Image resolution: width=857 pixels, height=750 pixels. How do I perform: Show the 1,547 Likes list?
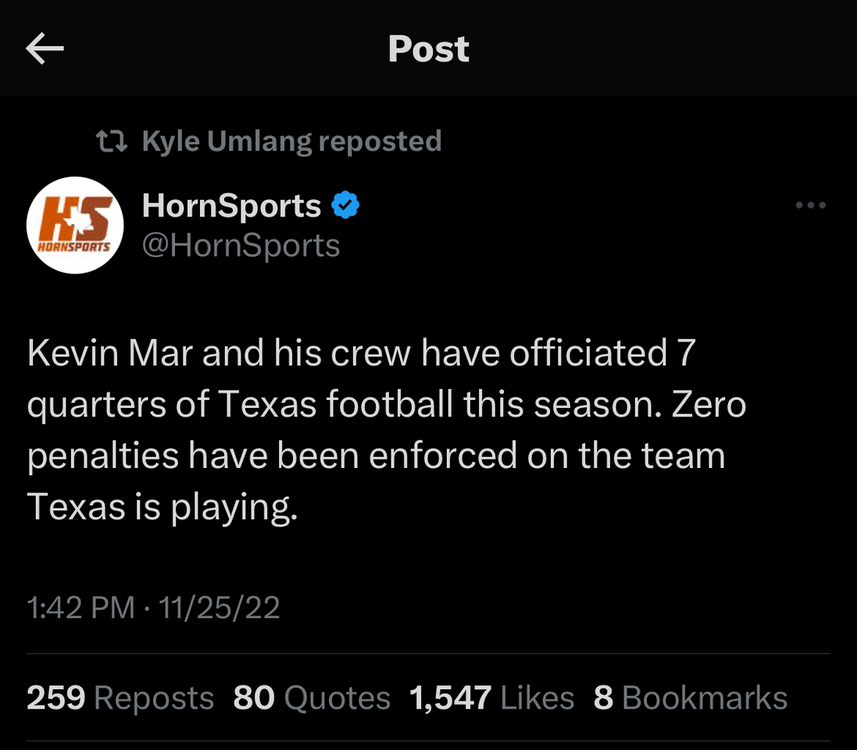tap(492, 698)
